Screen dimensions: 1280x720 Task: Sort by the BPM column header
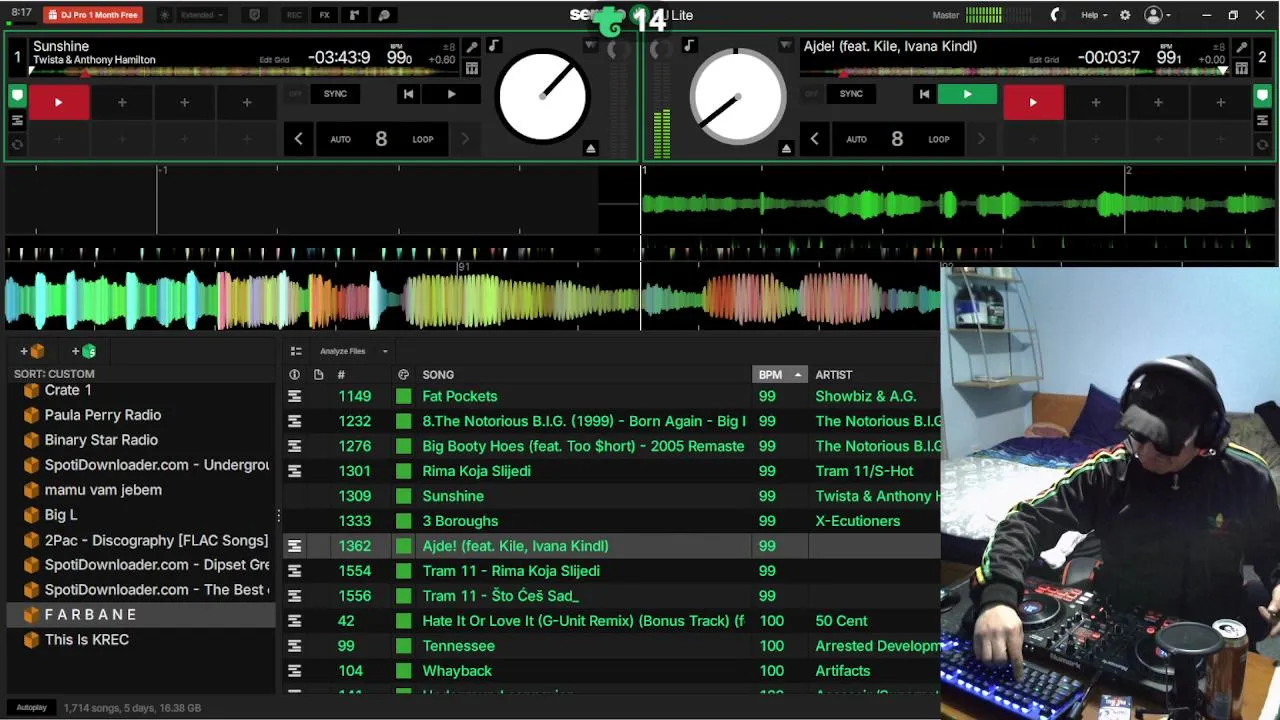click(x=779, y=375)
